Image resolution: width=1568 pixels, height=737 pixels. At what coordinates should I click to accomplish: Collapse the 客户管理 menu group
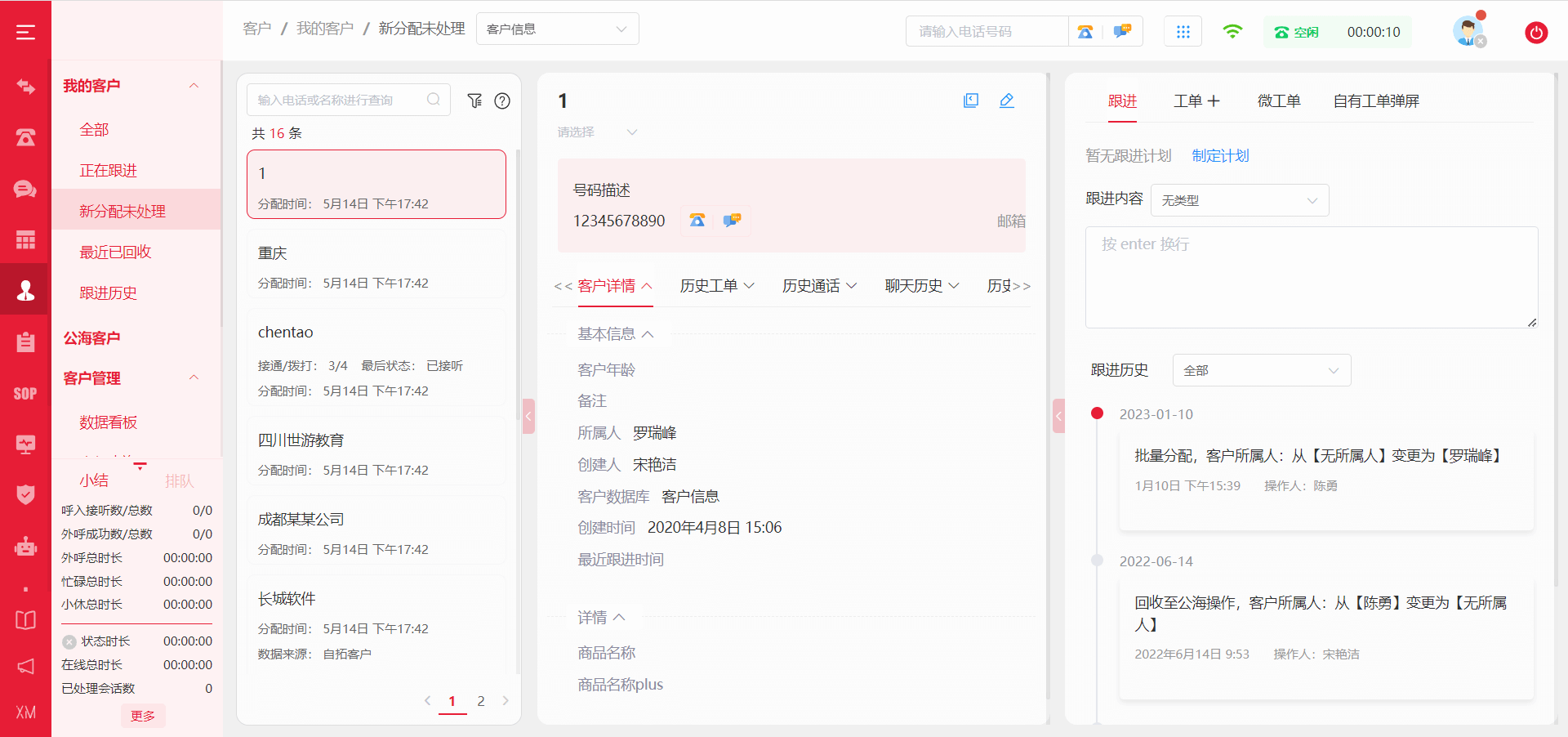coord(194,377)
